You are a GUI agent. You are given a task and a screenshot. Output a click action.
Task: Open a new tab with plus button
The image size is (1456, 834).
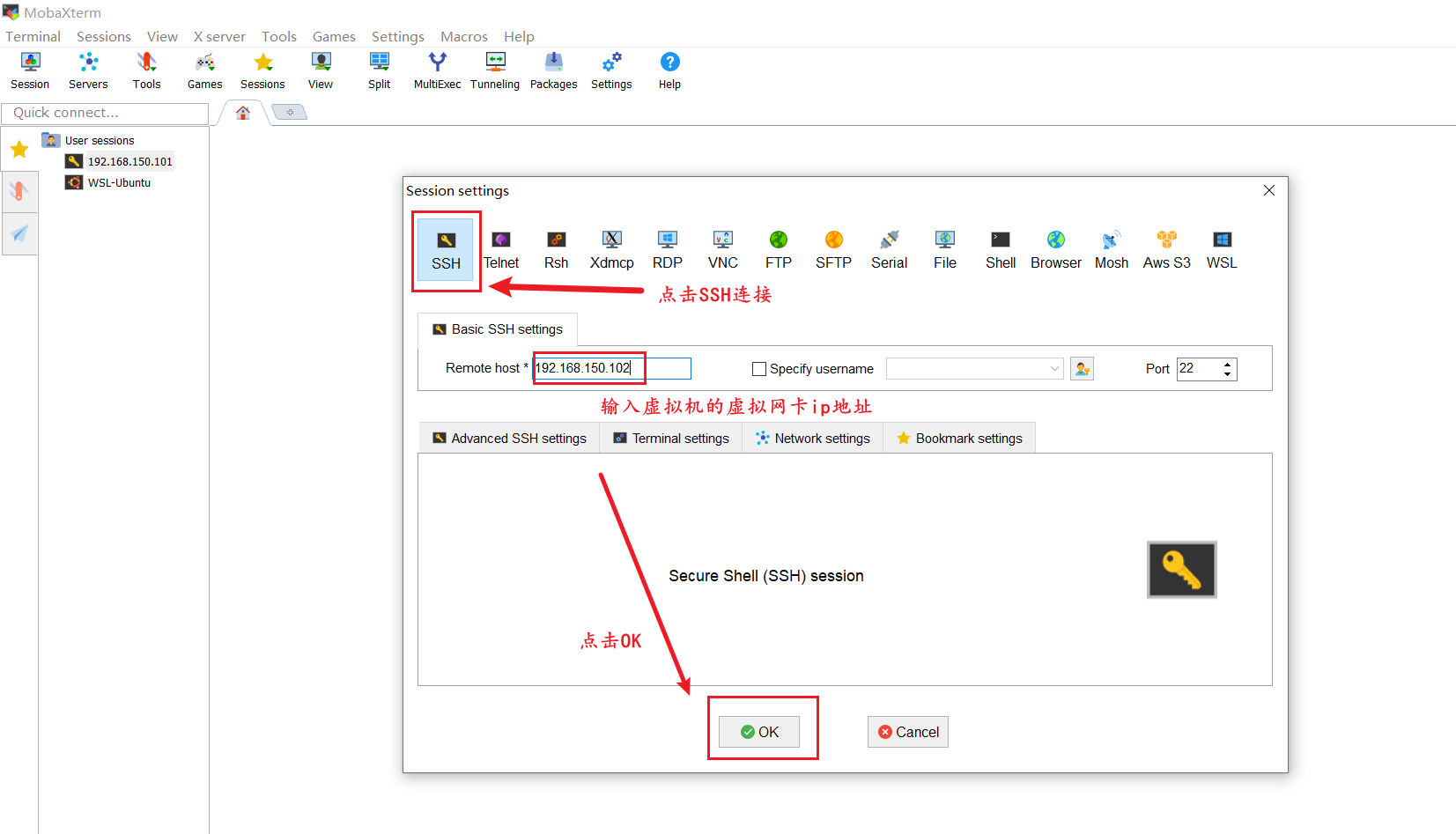click(x=289, y=112)
